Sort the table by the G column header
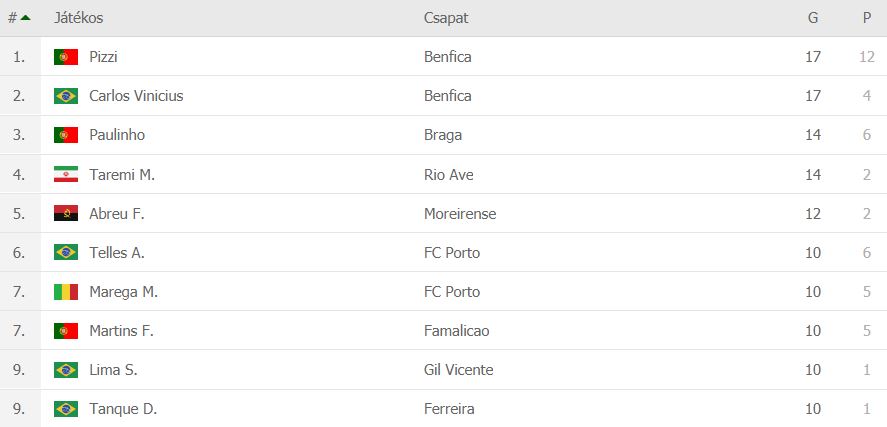 pos(813,18)
